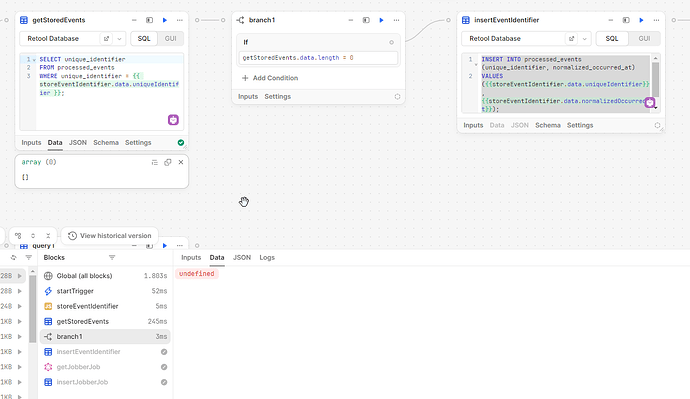The width and height of the screenshot is (690, 399).
Task: Open Retool Database resource link in getStoredEvents
Action: 106,39
